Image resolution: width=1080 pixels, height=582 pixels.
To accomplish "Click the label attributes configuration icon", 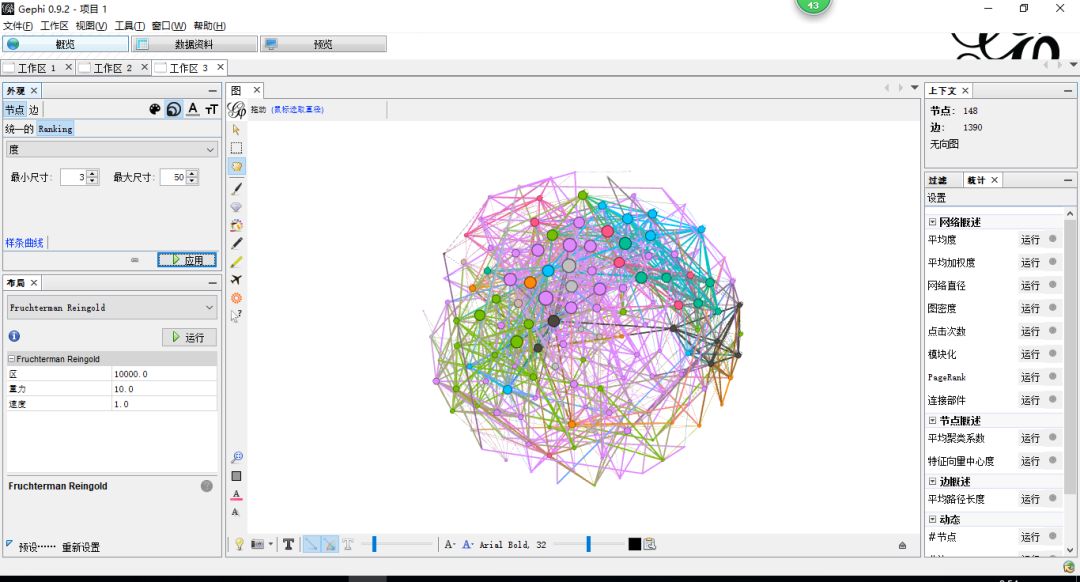I will coord(650,544).
